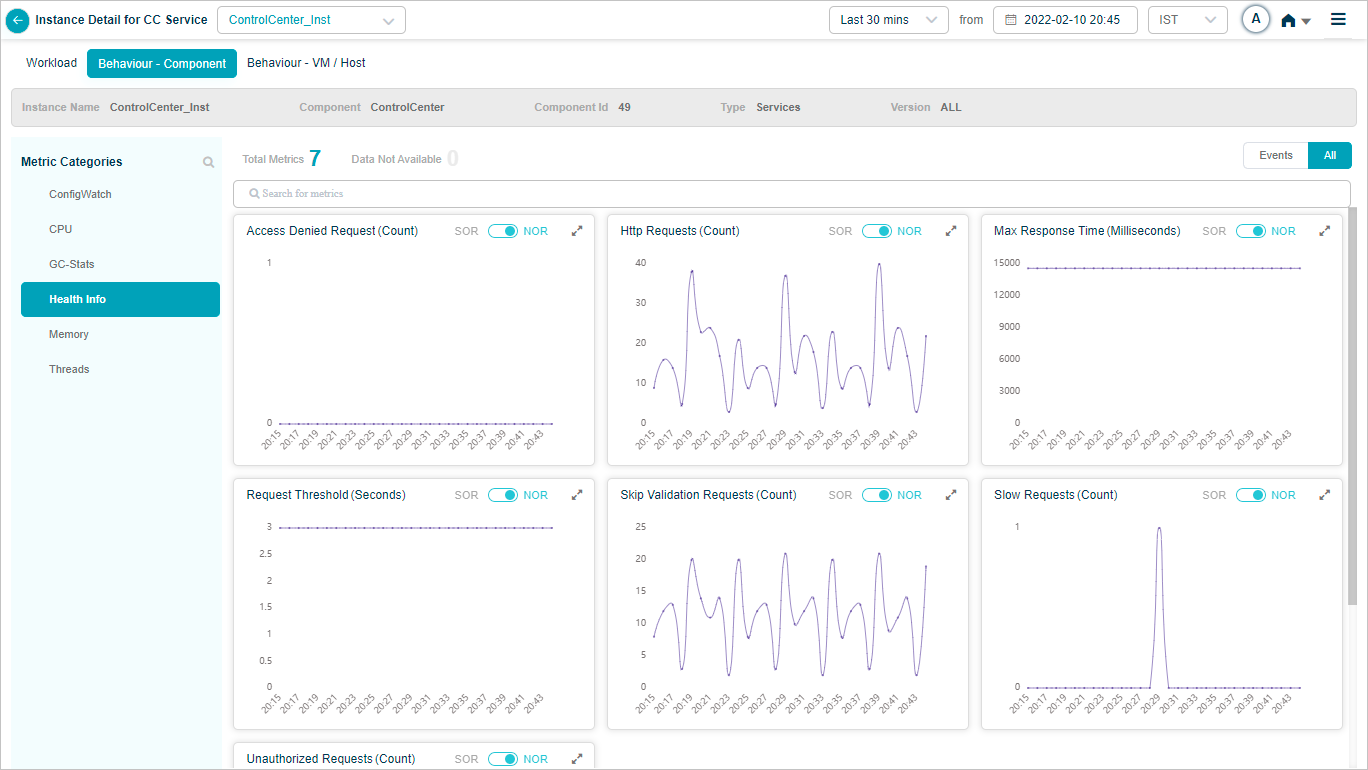Image resolution: width=1368 pixels, height=770 pixels.
Task: Expand the Skip Validation Requests chart
Action: (951, 495)
